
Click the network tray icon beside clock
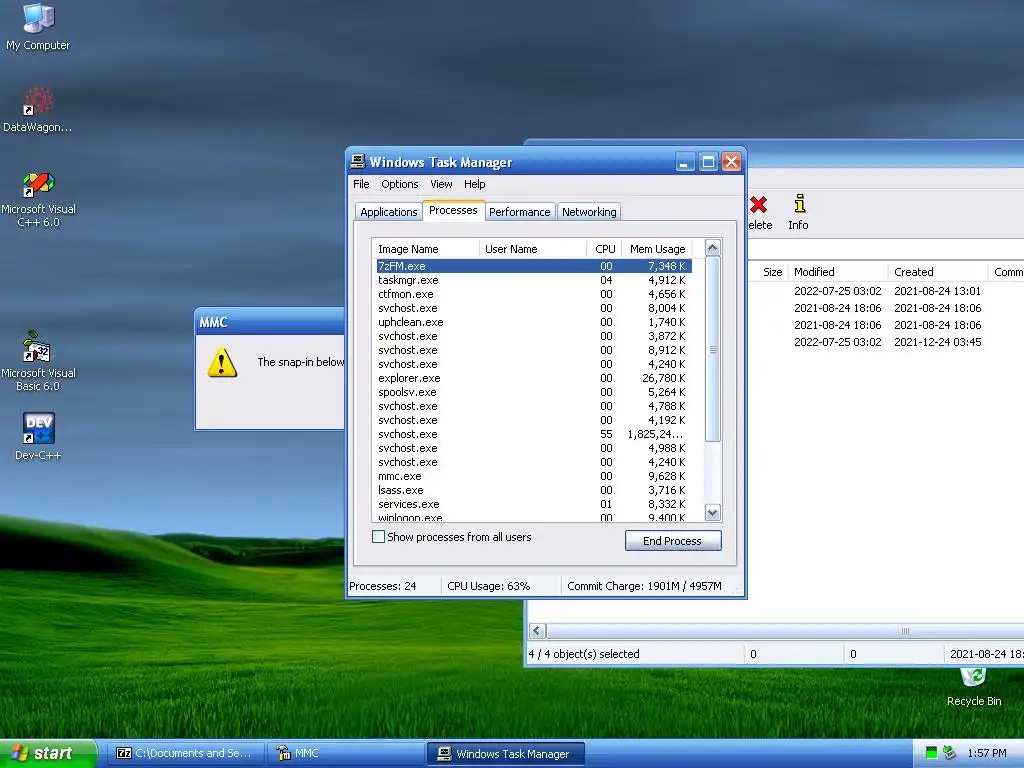950,753
